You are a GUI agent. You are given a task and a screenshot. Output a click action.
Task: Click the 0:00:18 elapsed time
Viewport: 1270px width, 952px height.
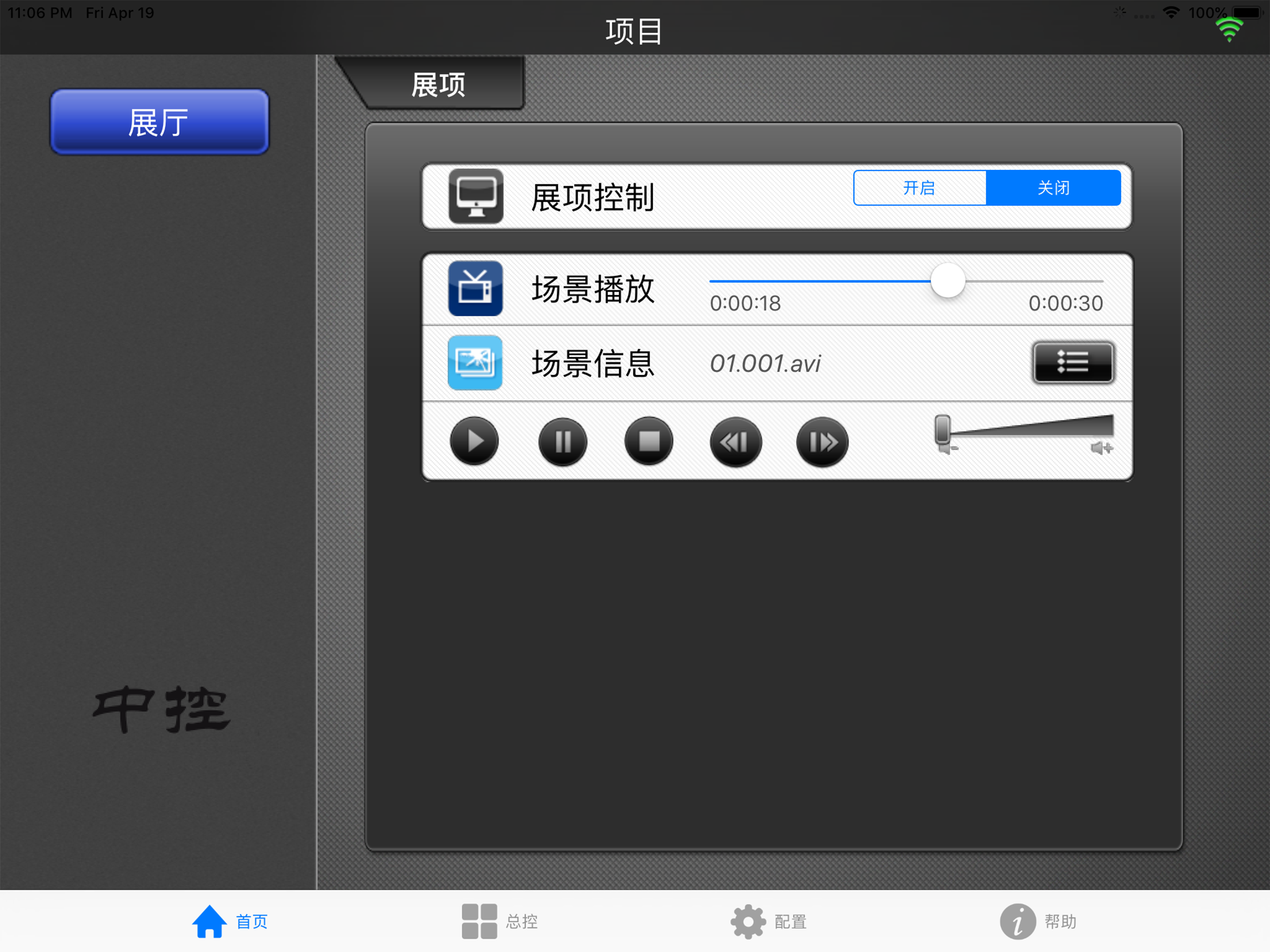coord(745,303)
